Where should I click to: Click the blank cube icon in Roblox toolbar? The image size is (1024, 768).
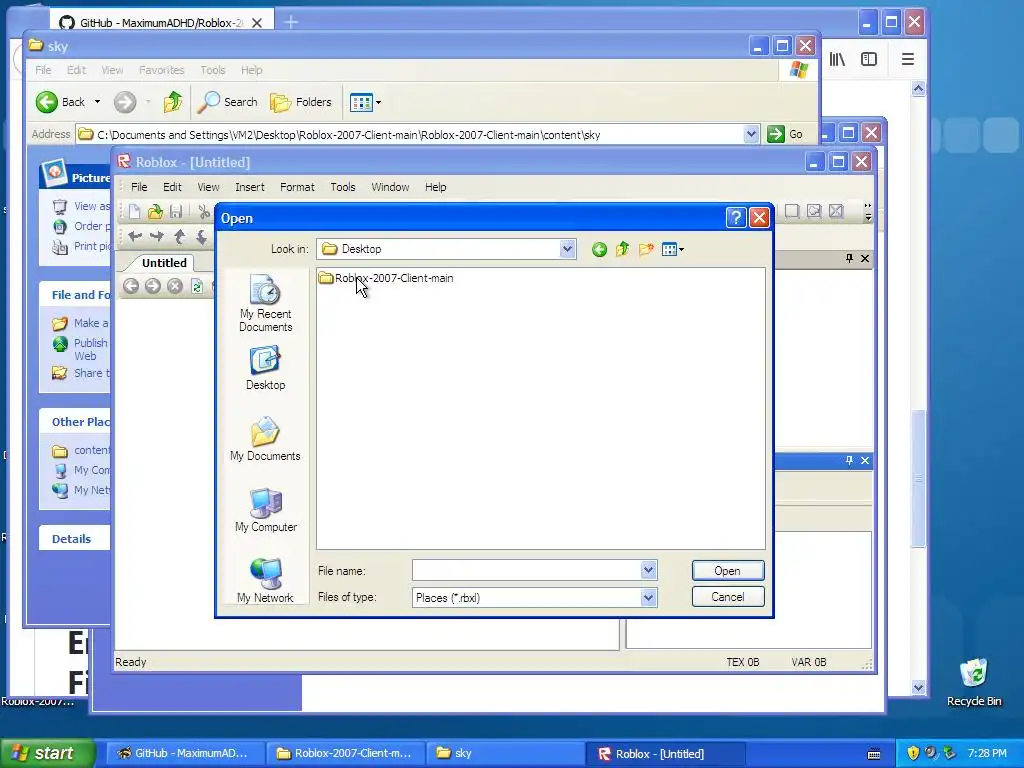(792, 211)
